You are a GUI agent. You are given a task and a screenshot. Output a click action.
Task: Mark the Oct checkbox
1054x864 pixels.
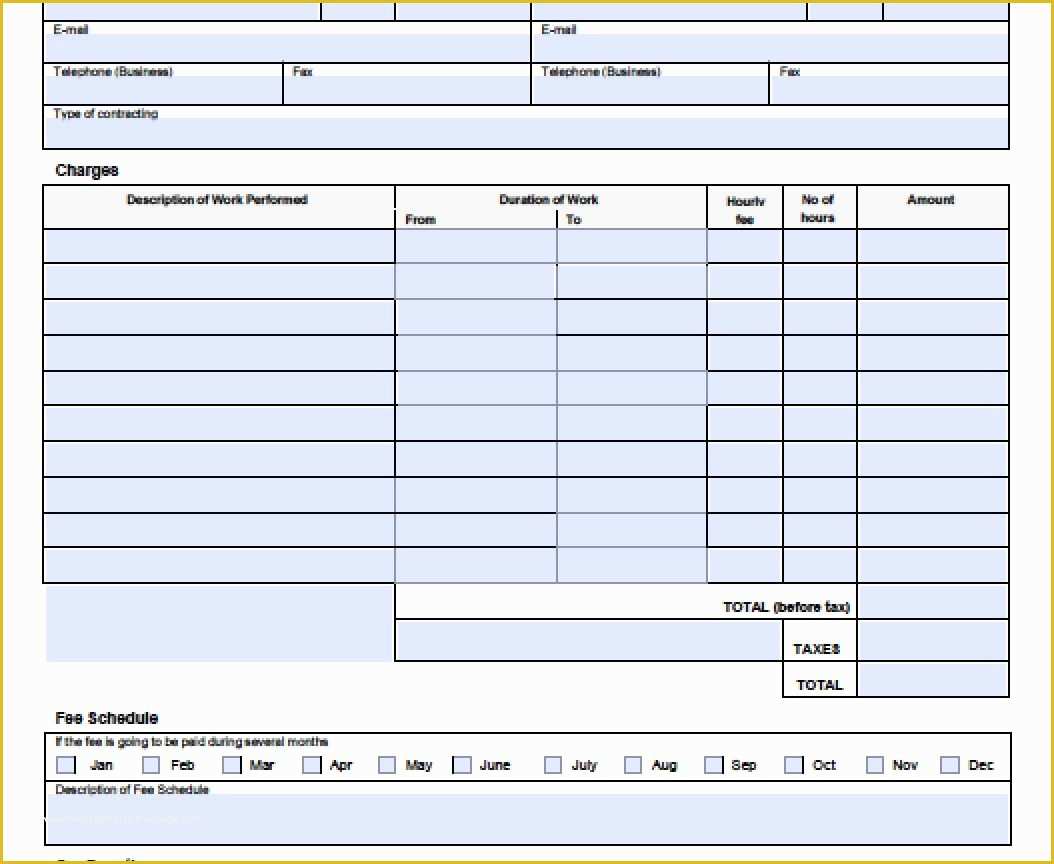(x=794, y=765)
